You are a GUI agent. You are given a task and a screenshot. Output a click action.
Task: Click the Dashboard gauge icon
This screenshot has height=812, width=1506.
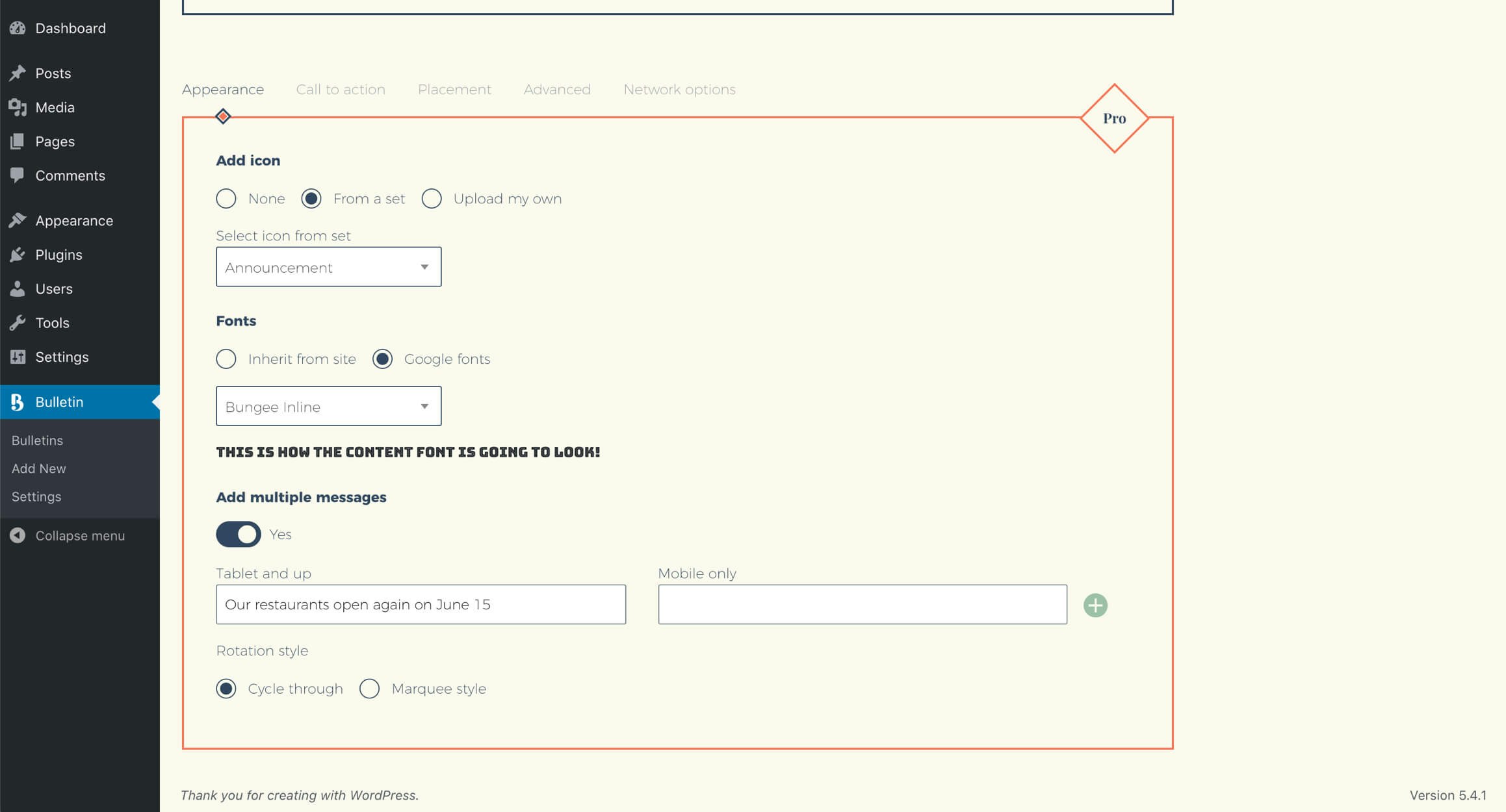tap(18, 28)
